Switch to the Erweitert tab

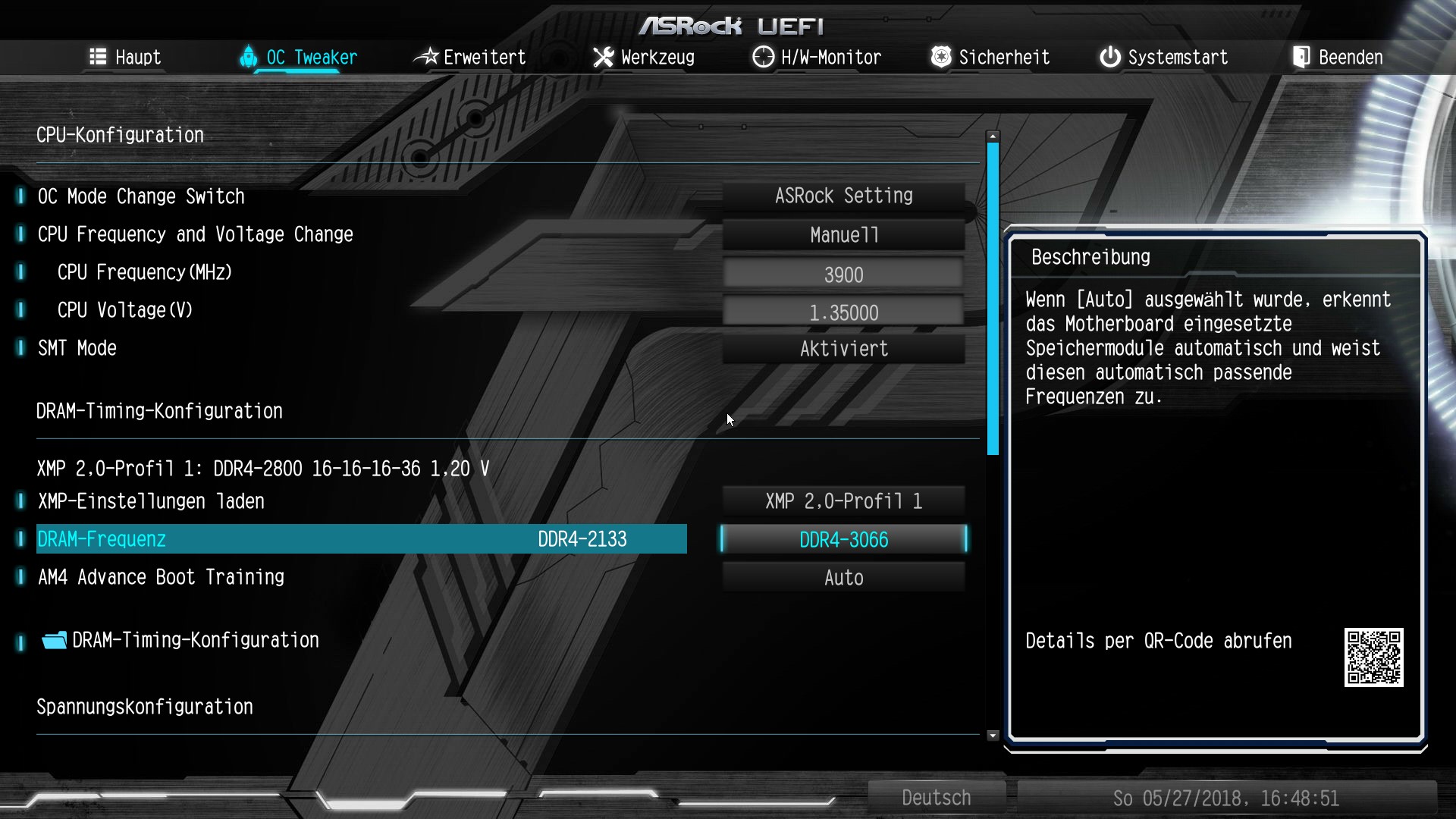pyautogui.click(x=484, y=57)
